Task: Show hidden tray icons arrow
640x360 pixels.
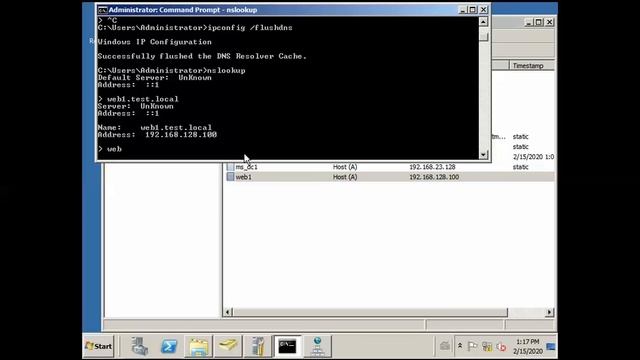Action: point(460,346)
